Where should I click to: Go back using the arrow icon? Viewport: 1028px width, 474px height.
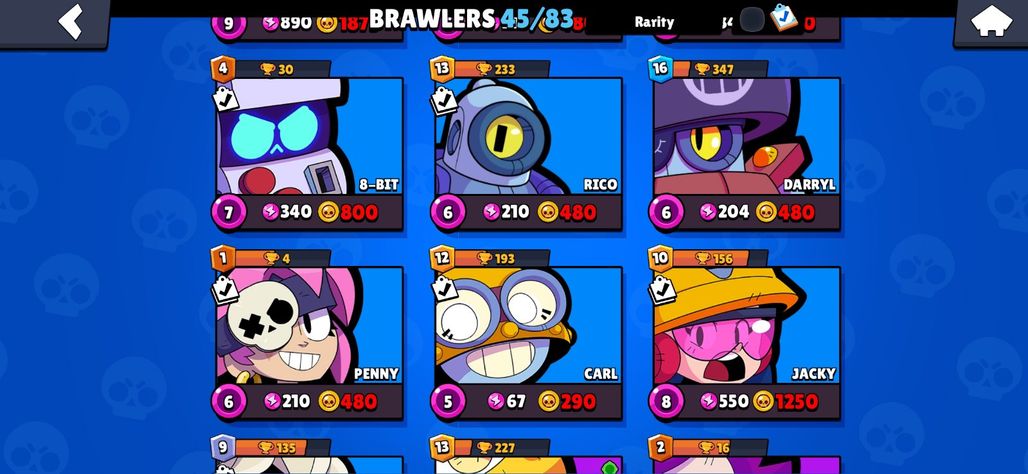tap(70, 21)
